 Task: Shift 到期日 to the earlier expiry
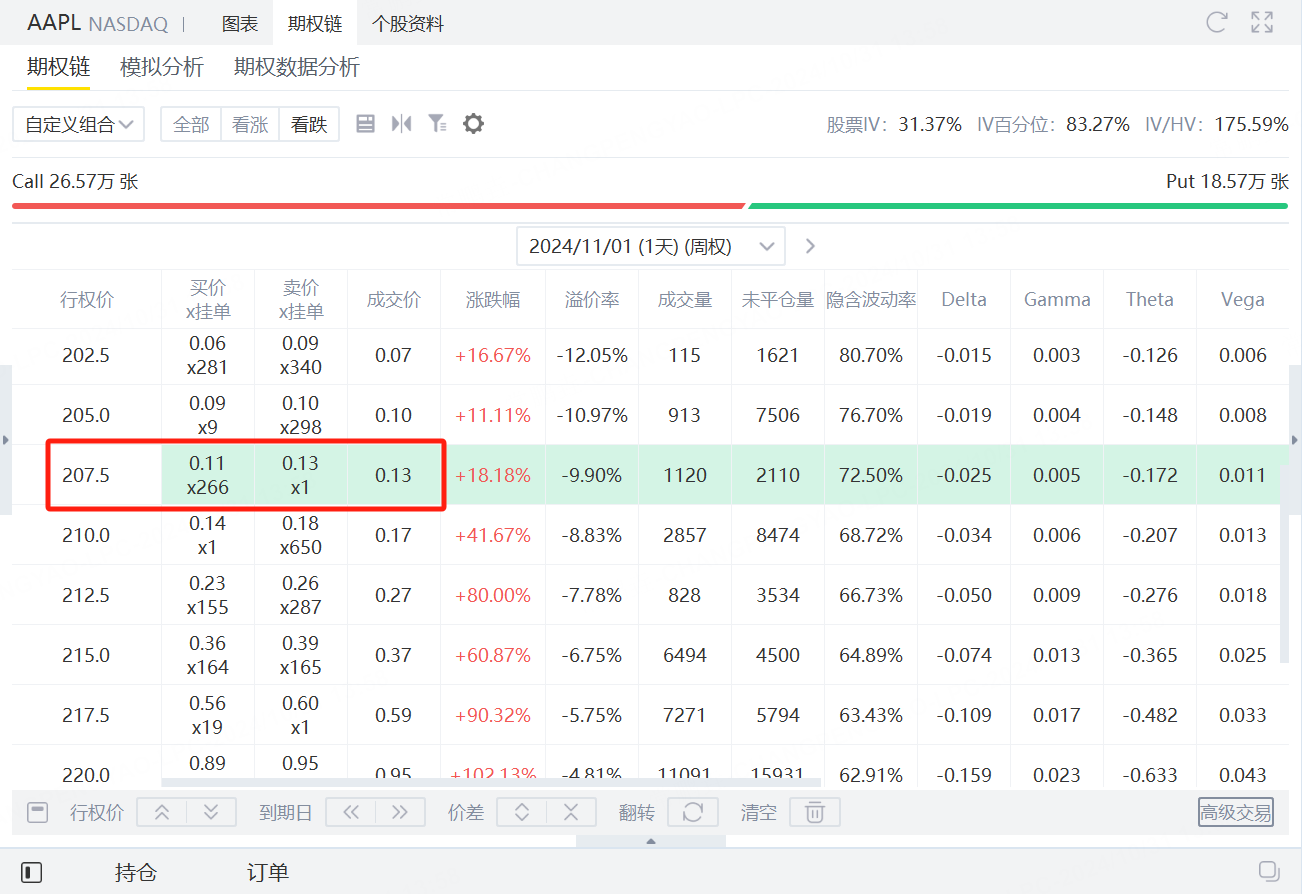pos(351,812)
